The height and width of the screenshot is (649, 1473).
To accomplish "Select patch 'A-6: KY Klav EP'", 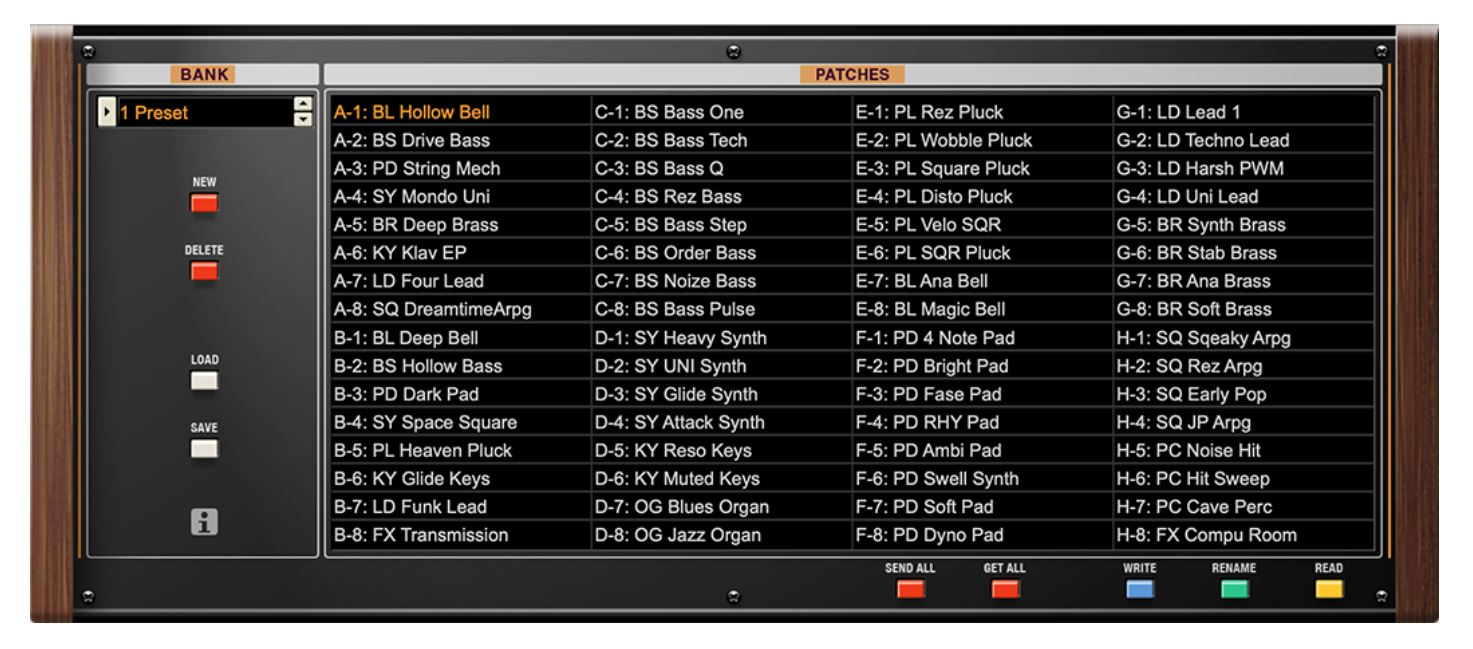I will 461,253.
